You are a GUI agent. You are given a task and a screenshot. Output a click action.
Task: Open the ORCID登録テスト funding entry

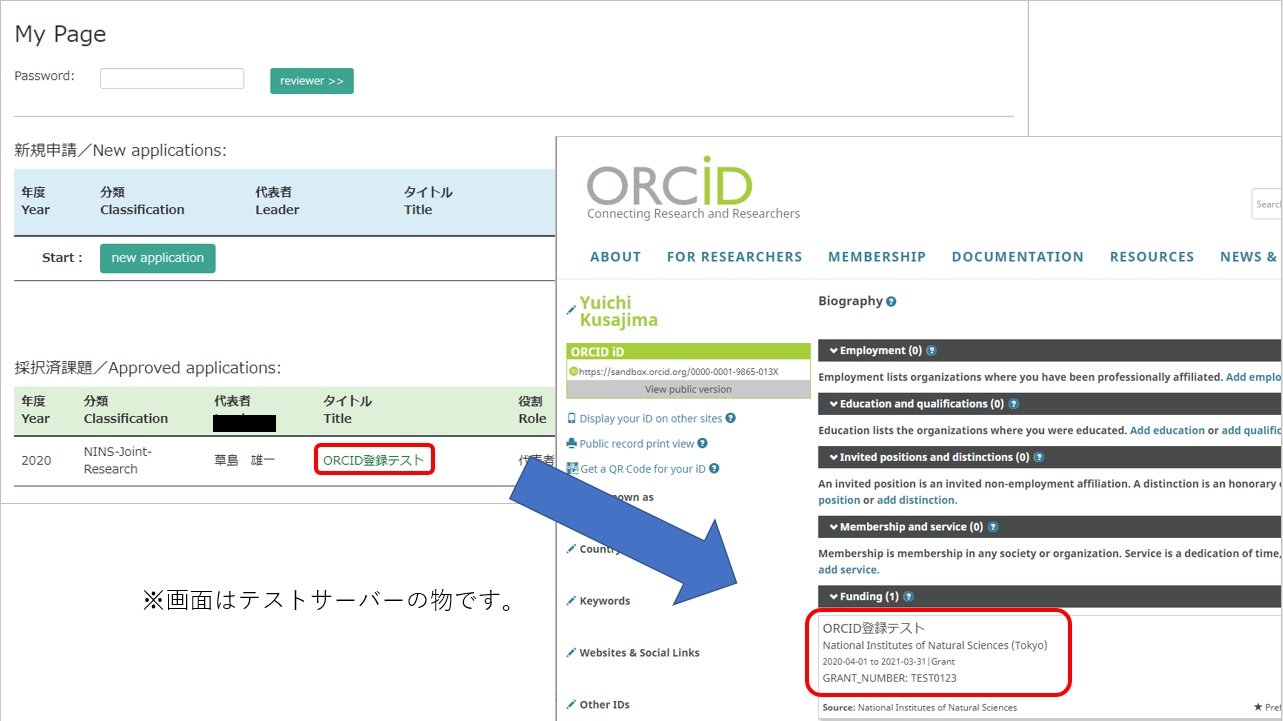coord(873,629)
